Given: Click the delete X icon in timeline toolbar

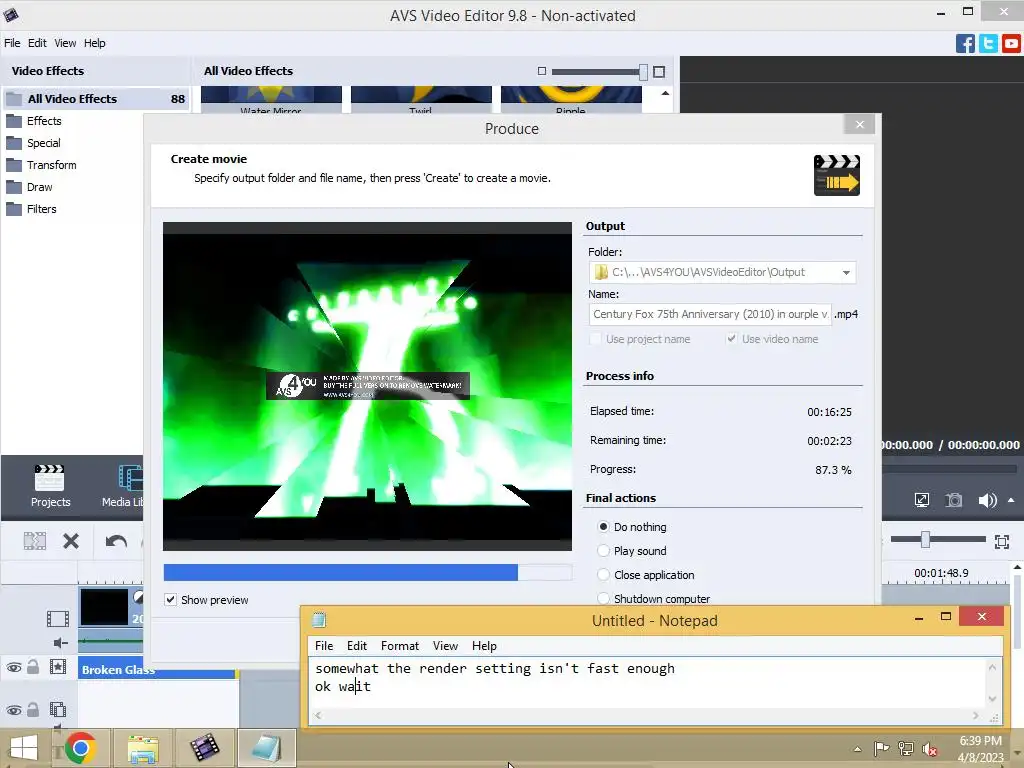Looking at the screenshot, I should (x=71, y=541).
